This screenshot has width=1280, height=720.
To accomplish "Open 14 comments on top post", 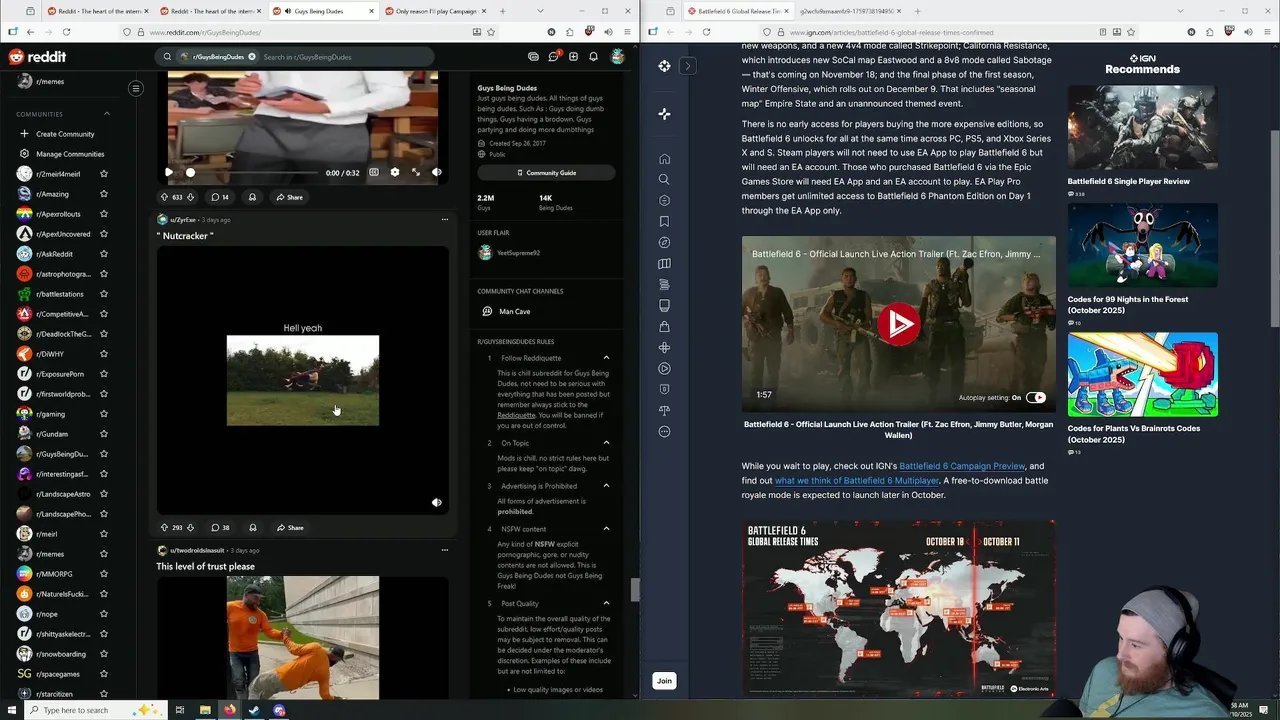I will tap(220, 197).
